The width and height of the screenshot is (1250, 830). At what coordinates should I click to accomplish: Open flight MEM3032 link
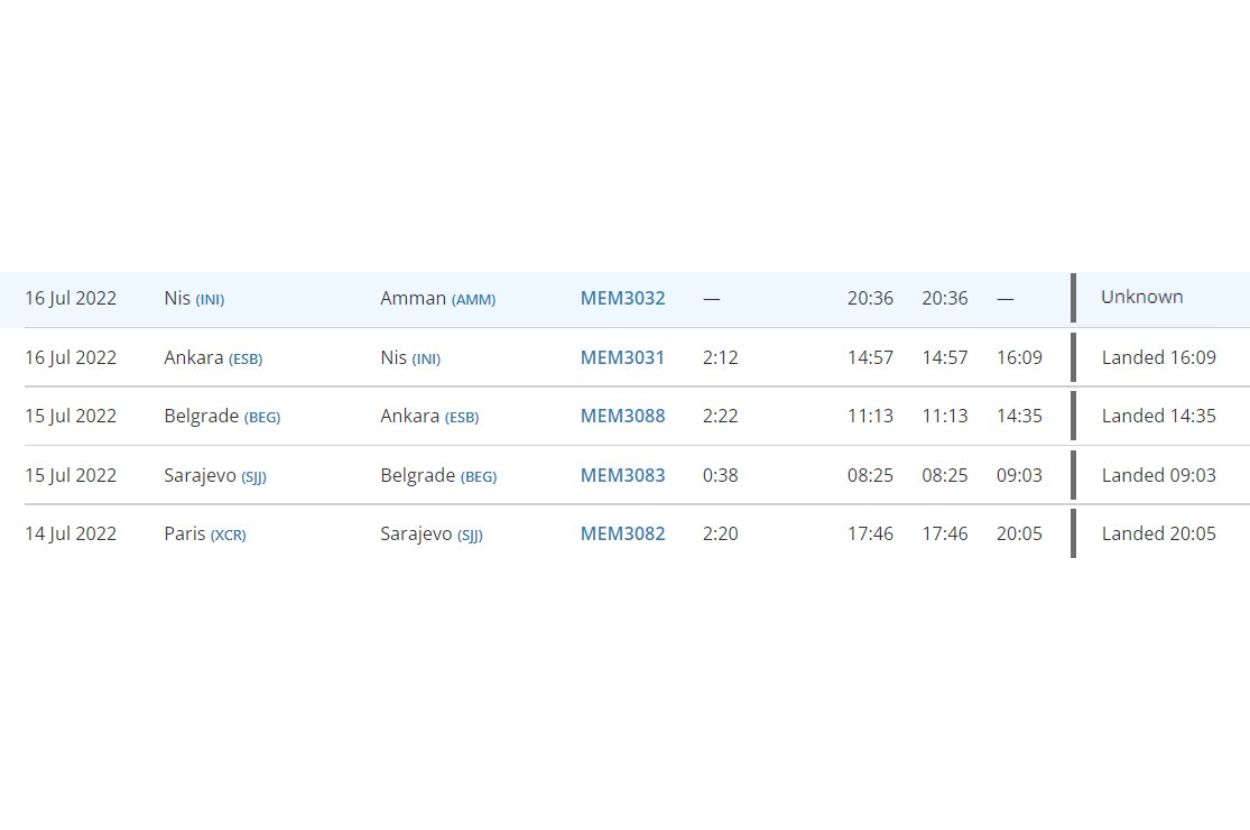point(622,298)
